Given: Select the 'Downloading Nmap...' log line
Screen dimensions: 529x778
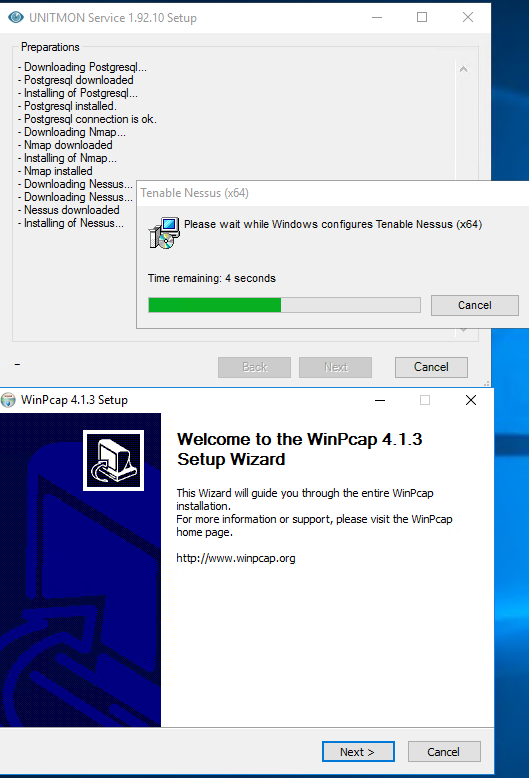Looking at the screenshot, I should point(72,132).
